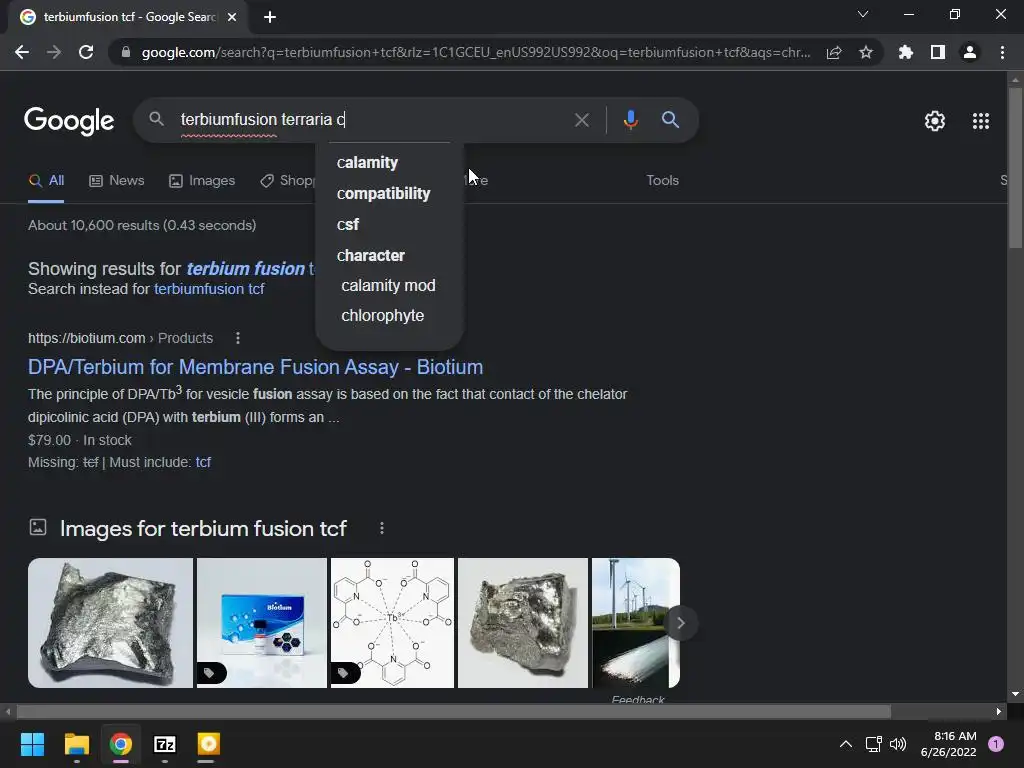
Task: Toggle the Chrome side panel
Action: pyautogui.click(x=938, y=52)
